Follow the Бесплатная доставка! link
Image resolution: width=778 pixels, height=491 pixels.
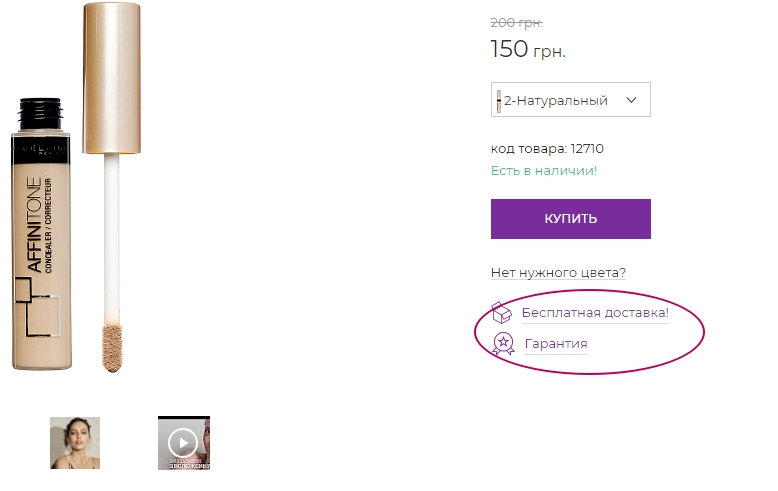click(595, 313)
